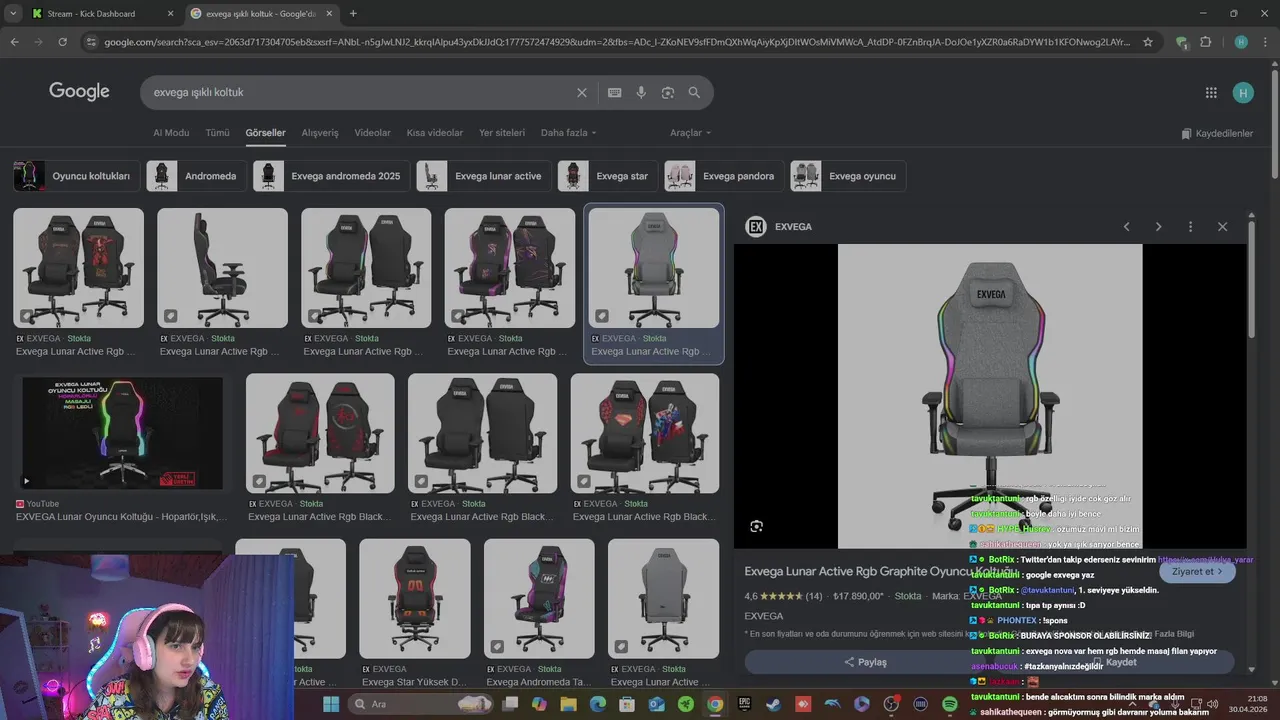Open the Google apps grid
The image size is (1280, 720).
coord(1211,93)
